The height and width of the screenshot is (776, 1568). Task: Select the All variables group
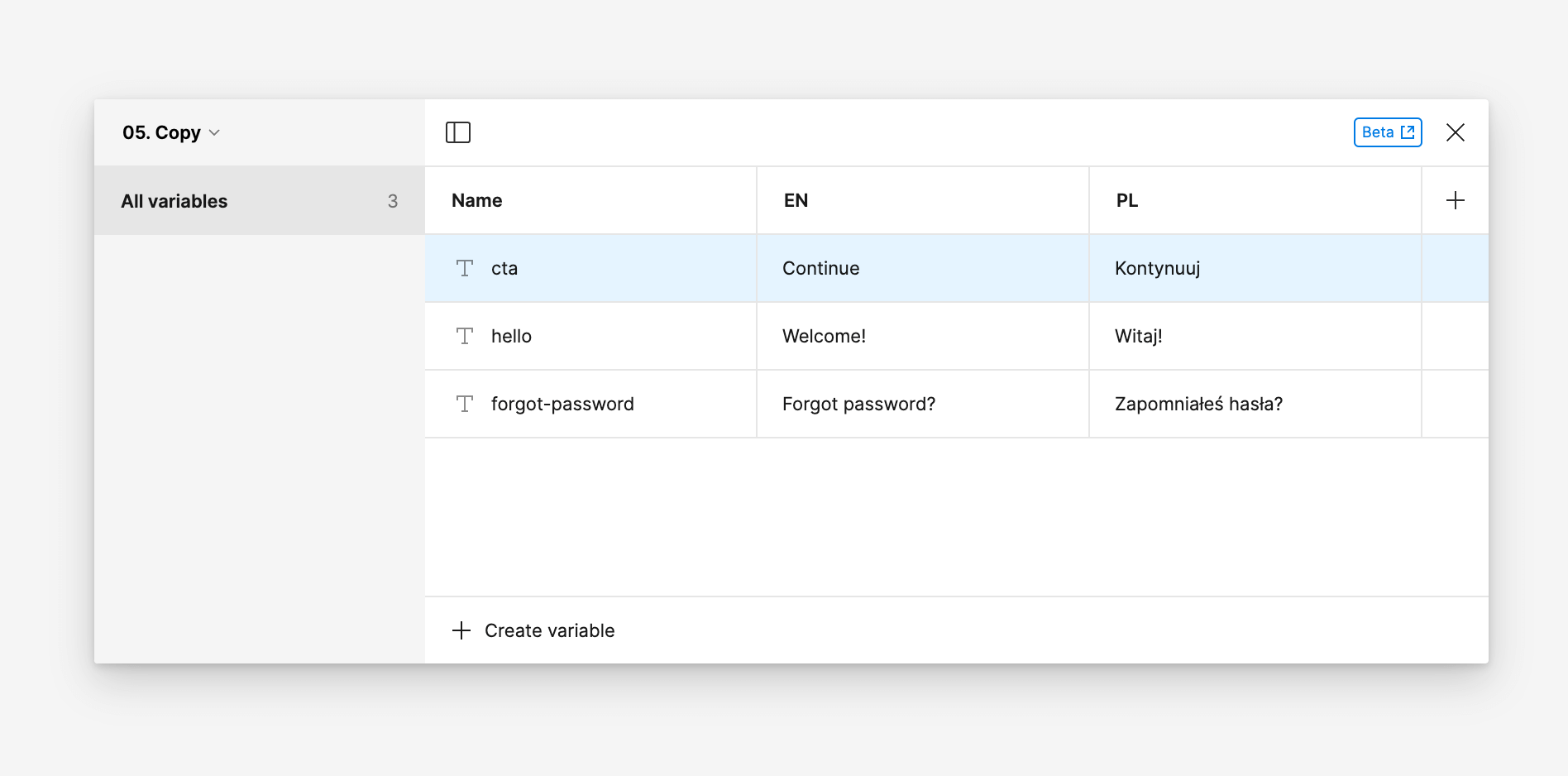pyautogui.click(x=174, y=200)
